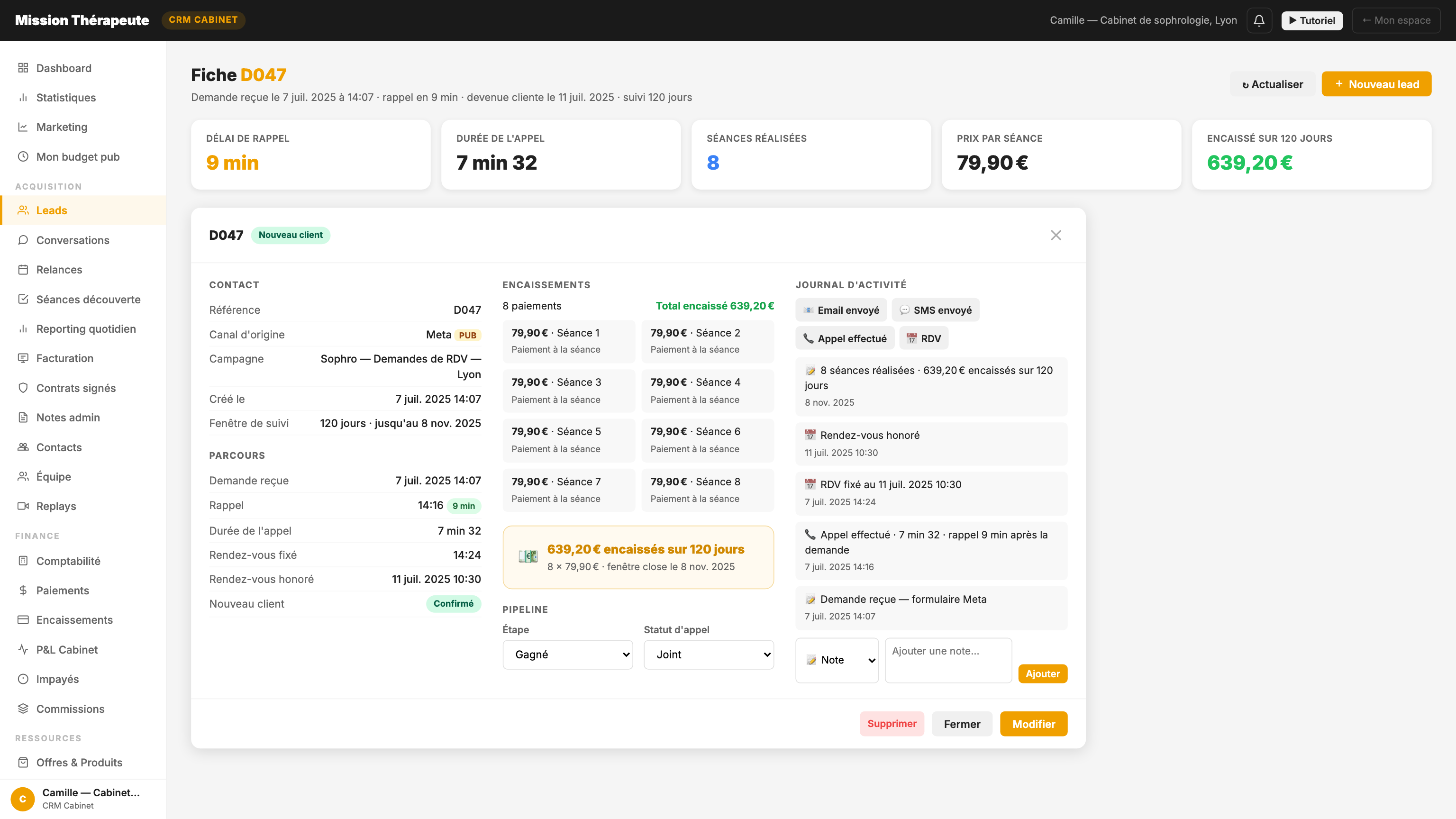The width and height of the screenshot is (1456, 819).
Task: Click the Actualiser button
Action: pyautogui.click(x=1272, y=83)
